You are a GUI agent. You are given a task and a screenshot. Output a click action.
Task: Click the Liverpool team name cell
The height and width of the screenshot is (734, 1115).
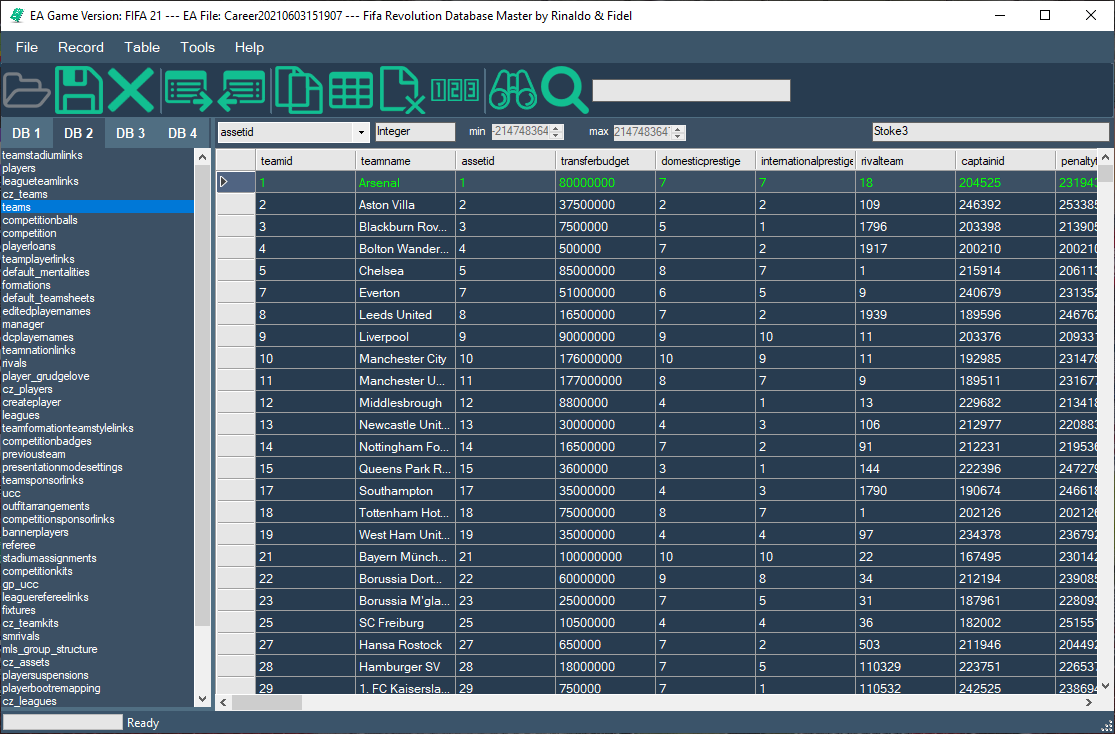(406, 337)
